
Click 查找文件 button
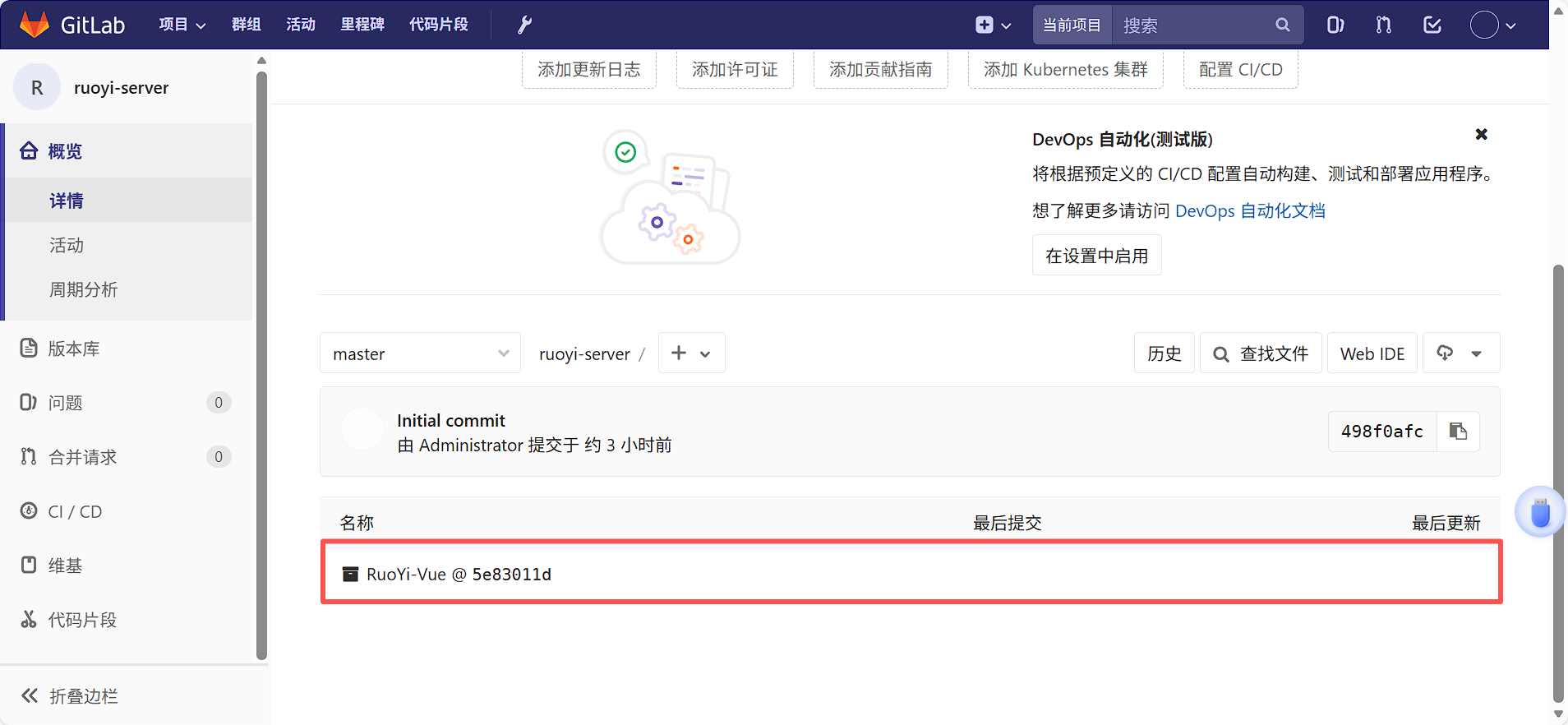(1261, 353)
